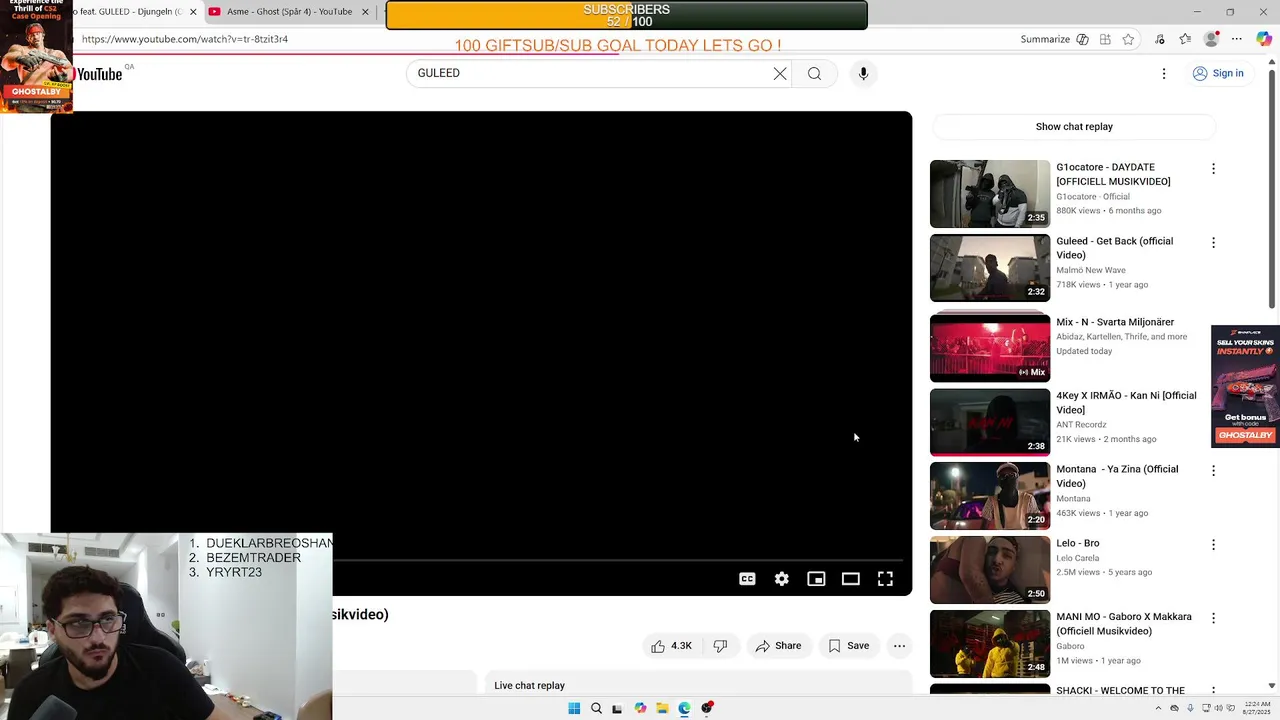The height and width of the screenshot is (720, 1280).
Task: Click the browser address bar URL
Action: coord(185,39)
